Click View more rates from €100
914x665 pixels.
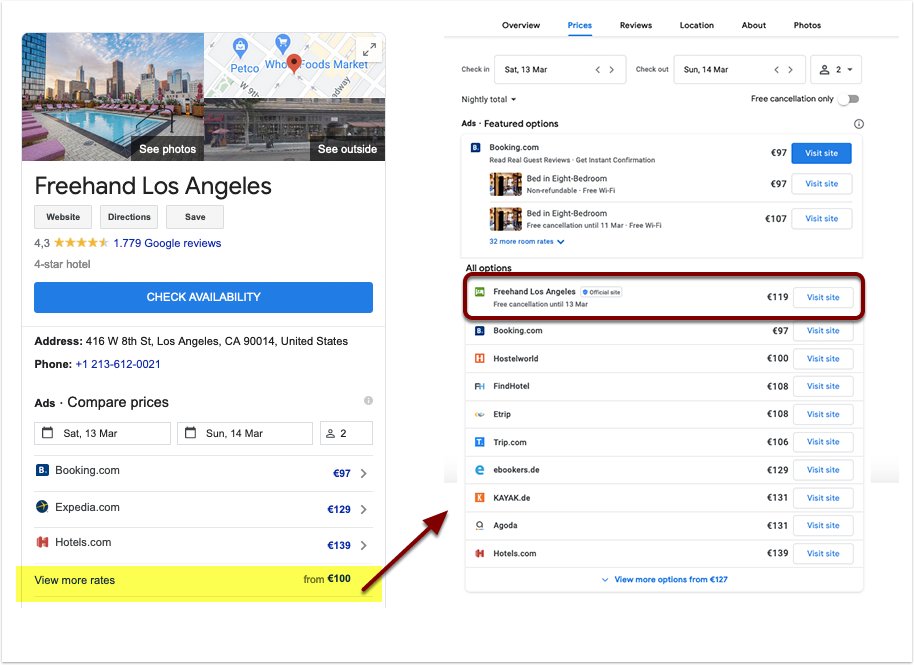tap(199, 583)
